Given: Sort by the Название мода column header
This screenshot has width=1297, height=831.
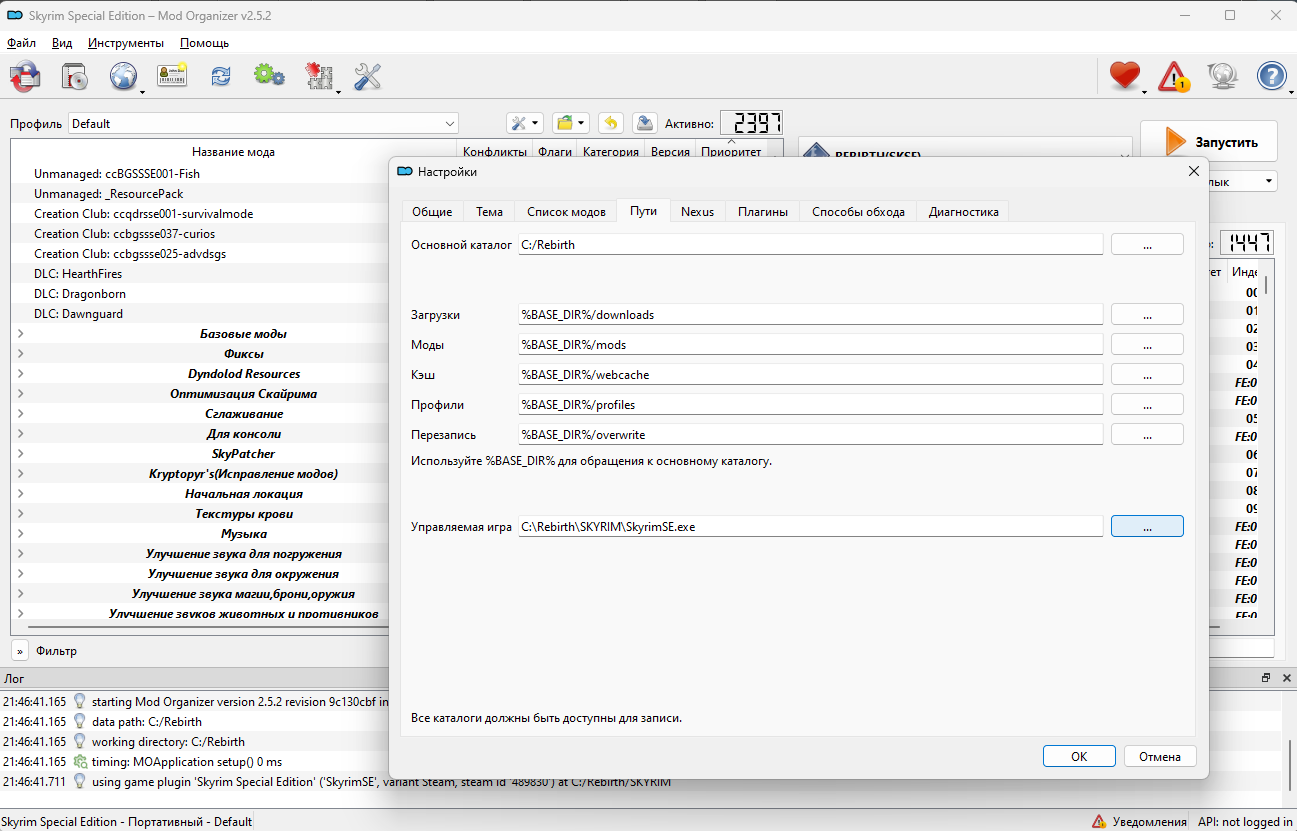Looking at the screenshot, I should click(233, 152).
